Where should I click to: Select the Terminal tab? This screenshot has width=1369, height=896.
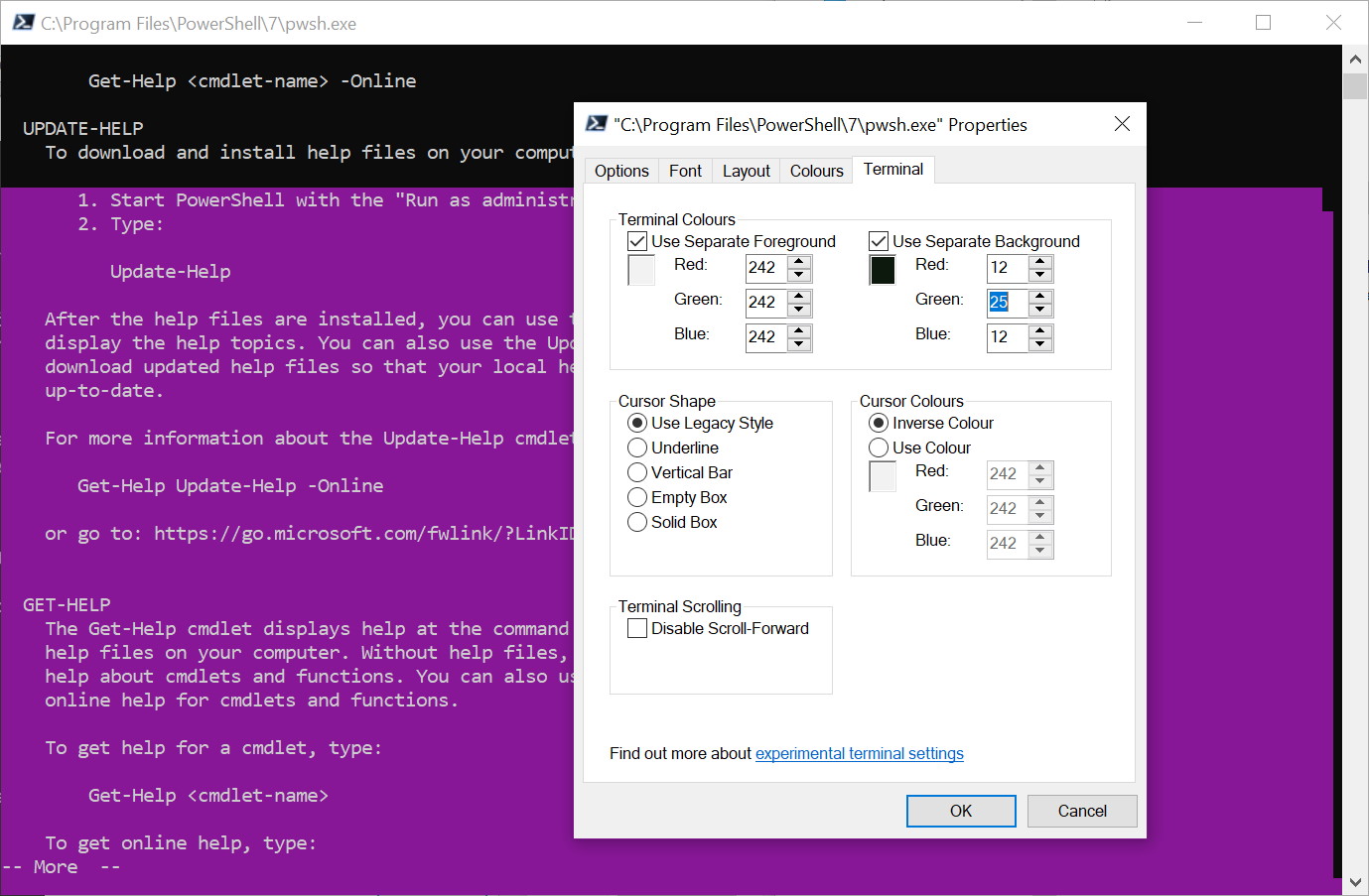(893, 169)
